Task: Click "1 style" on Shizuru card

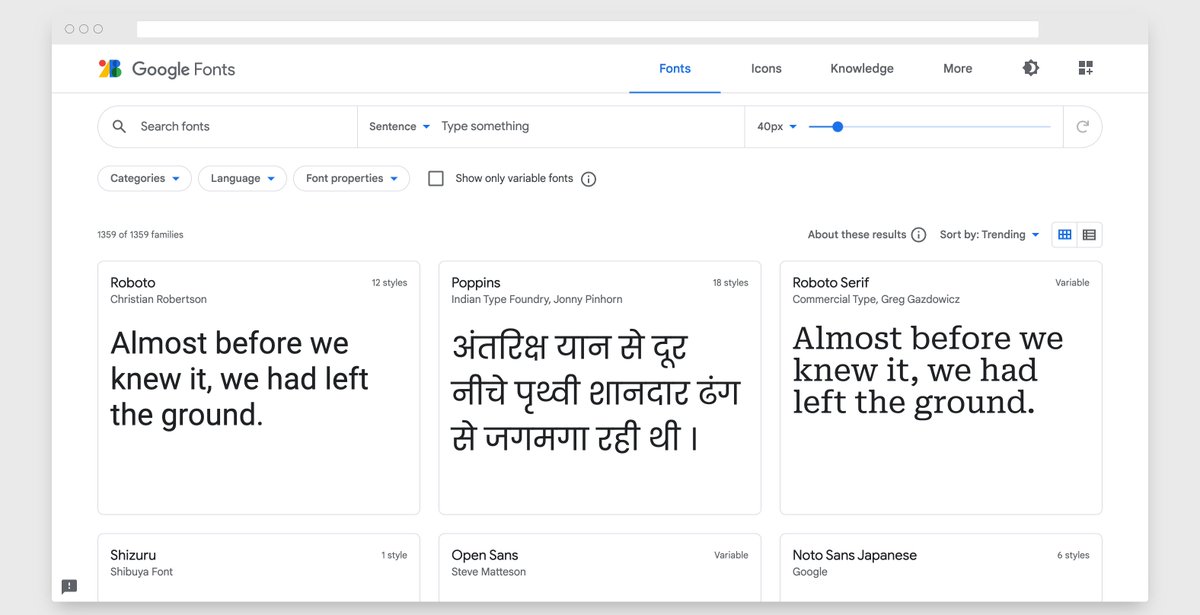Action: pos(394,555)
